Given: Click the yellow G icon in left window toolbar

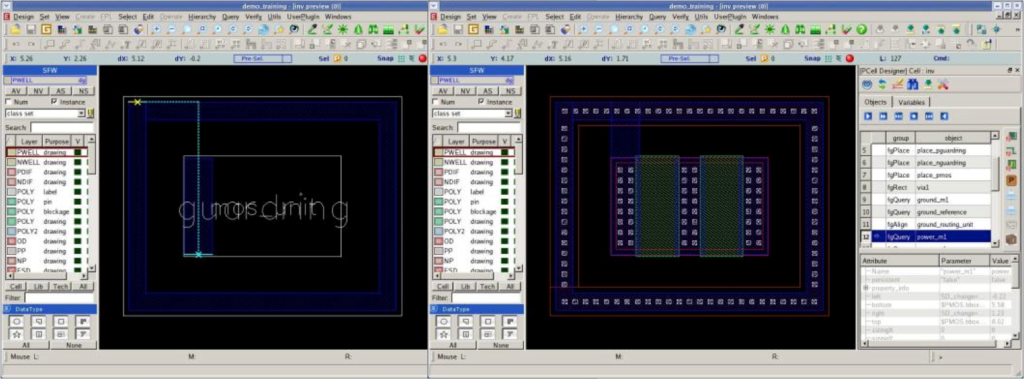Looking at the screenshot, I should 46,29.
